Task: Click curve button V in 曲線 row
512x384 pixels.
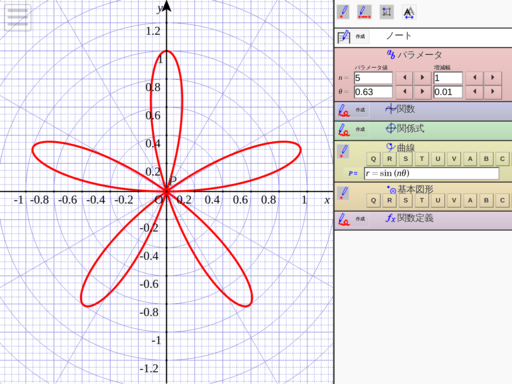Action: coord(454,159)
